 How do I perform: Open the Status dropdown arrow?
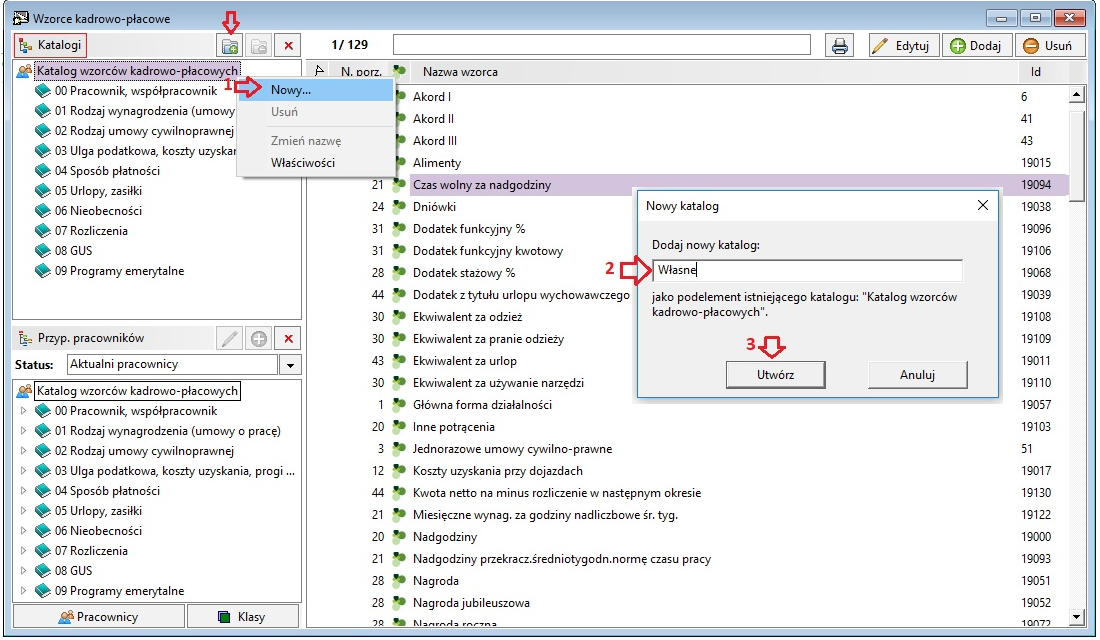point(290,365)
